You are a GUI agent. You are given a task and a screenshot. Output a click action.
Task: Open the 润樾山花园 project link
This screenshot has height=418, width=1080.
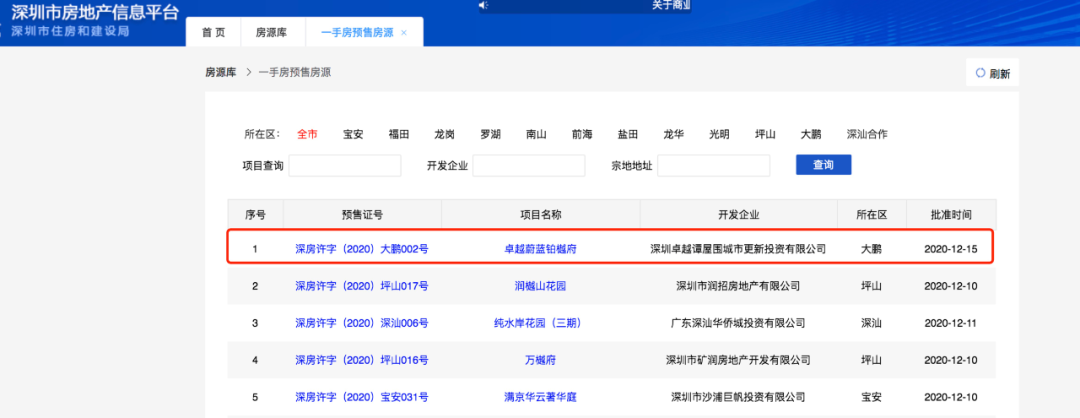[540, 286]
